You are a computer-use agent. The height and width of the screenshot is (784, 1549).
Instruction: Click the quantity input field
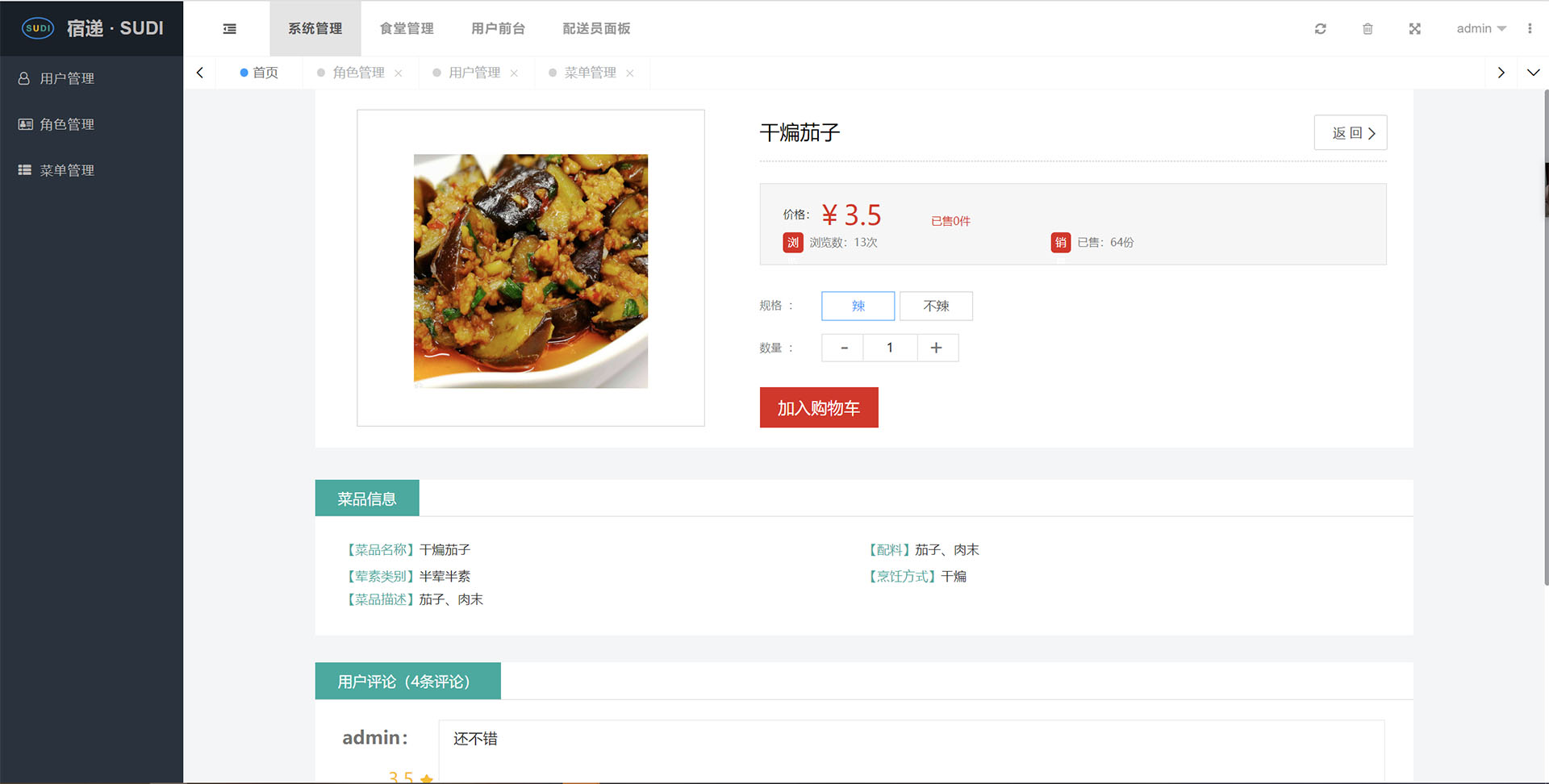(890, 348)
